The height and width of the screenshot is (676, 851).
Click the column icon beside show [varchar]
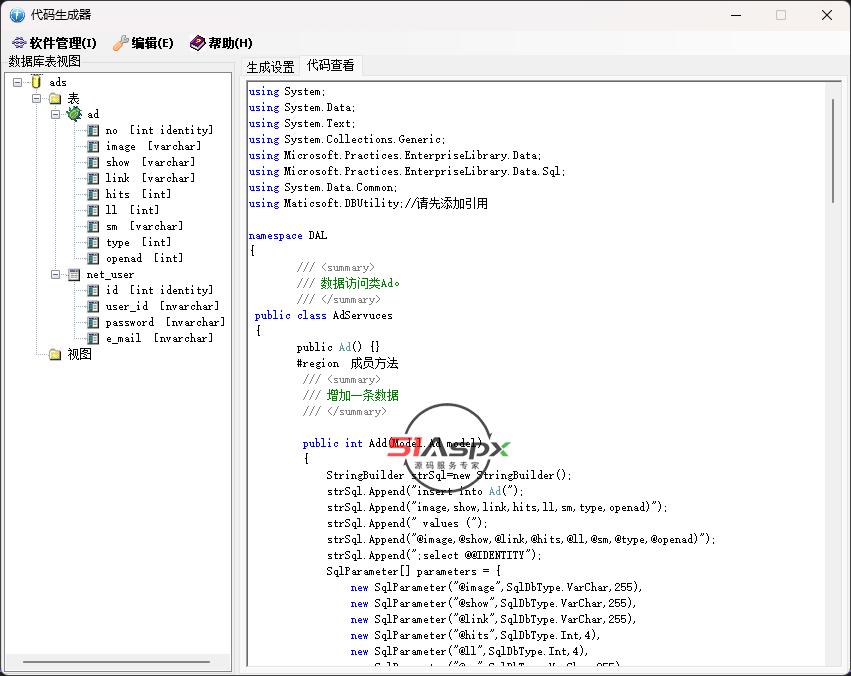(x=93, y=162)
